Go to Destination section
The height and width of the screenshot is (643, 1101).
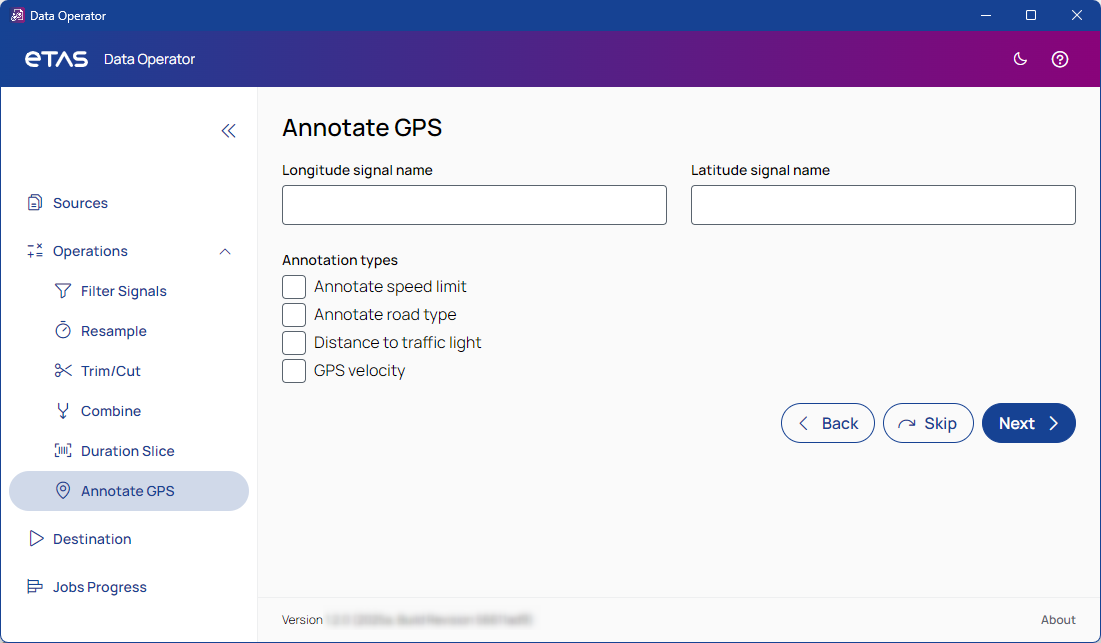tap(92, 539)
